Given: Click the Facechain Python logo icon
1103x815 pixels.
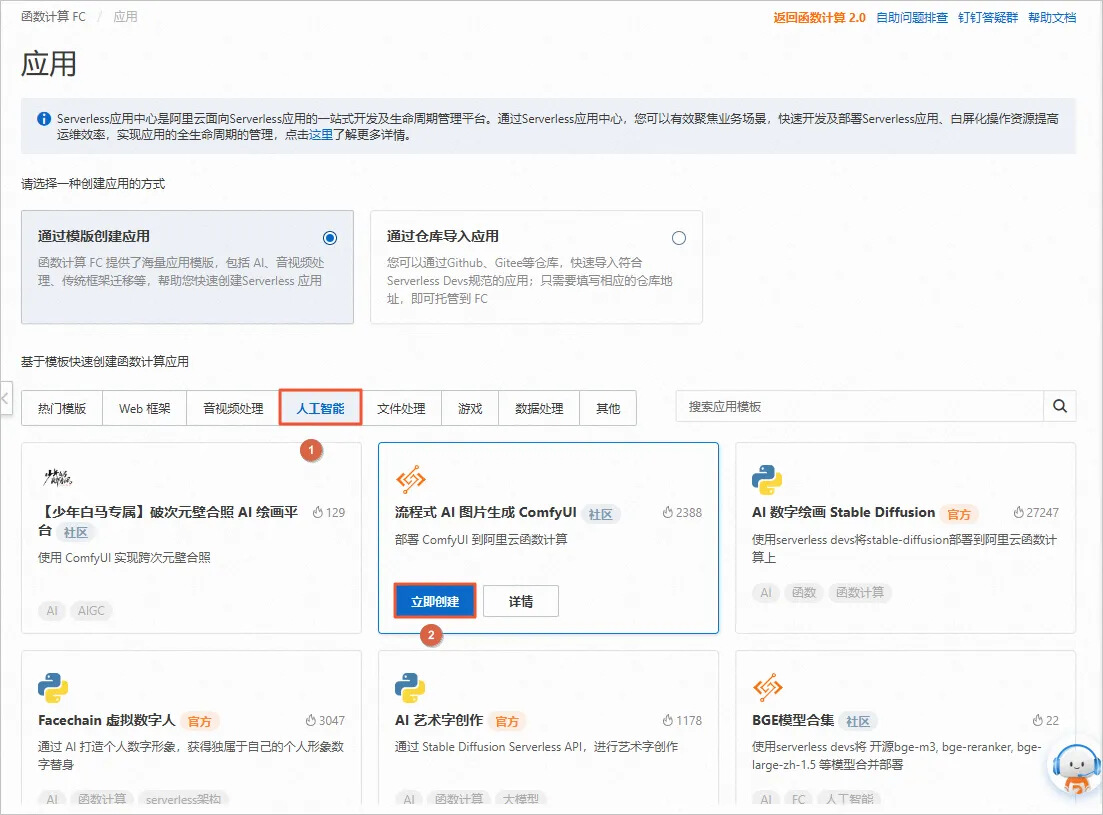Looking at the screenshot, I should tap(53, 688).
